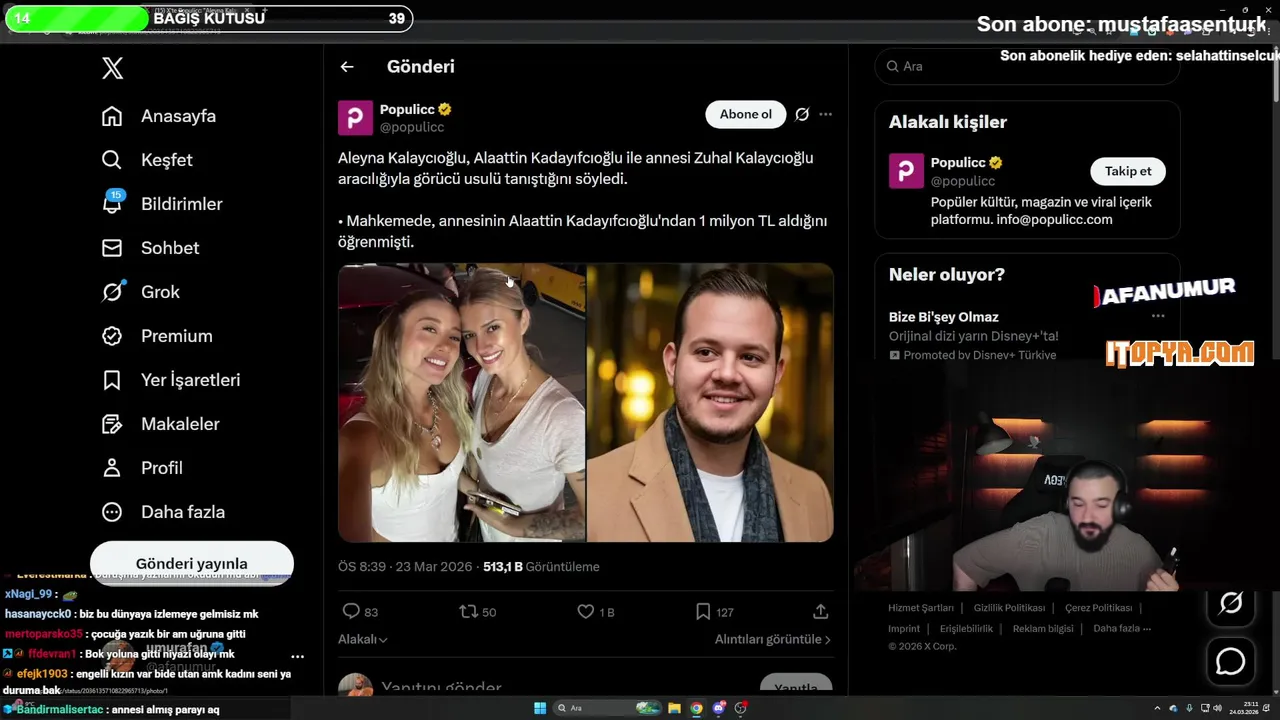Open Populicc in Alakalı kişiler
This screenshot has width=1280, height=720.
[1027, 190]
